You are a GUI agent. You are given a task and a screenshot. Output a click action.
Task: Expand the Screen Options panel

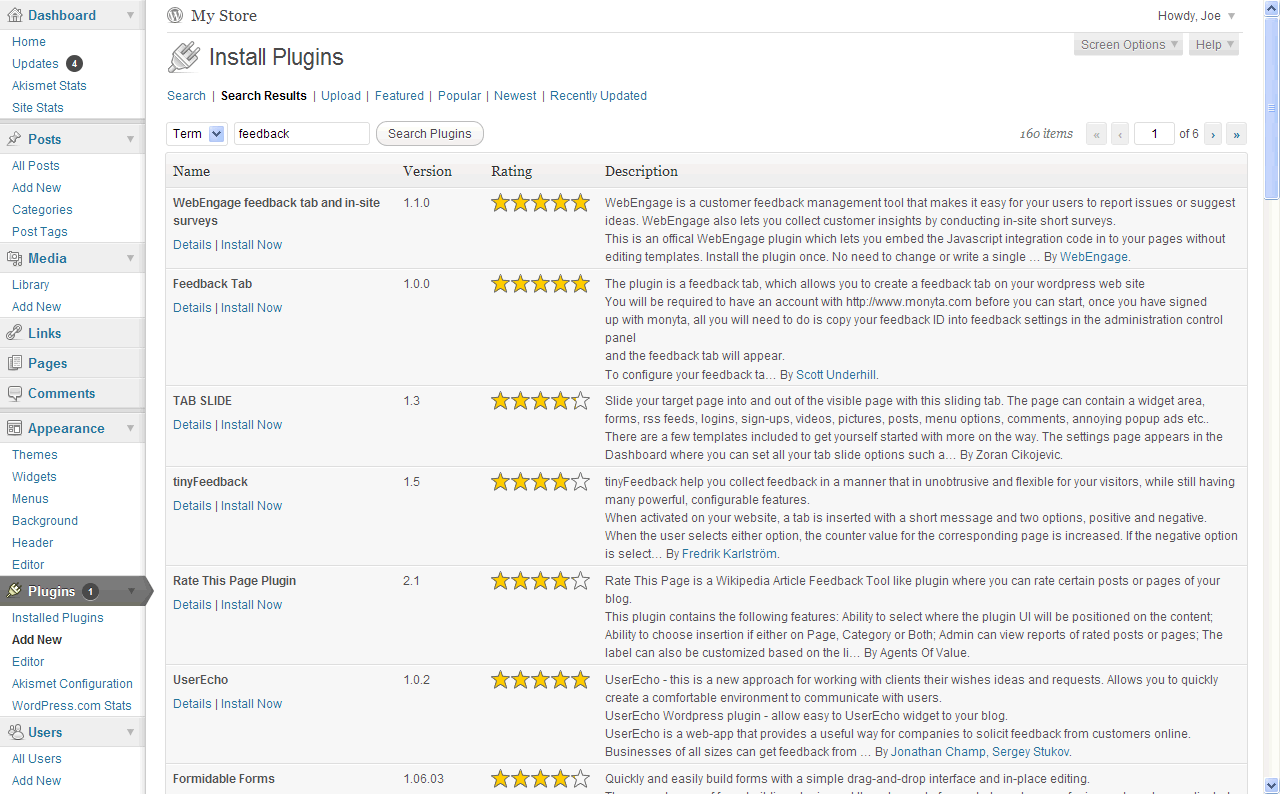click(x=1129, y=45)
